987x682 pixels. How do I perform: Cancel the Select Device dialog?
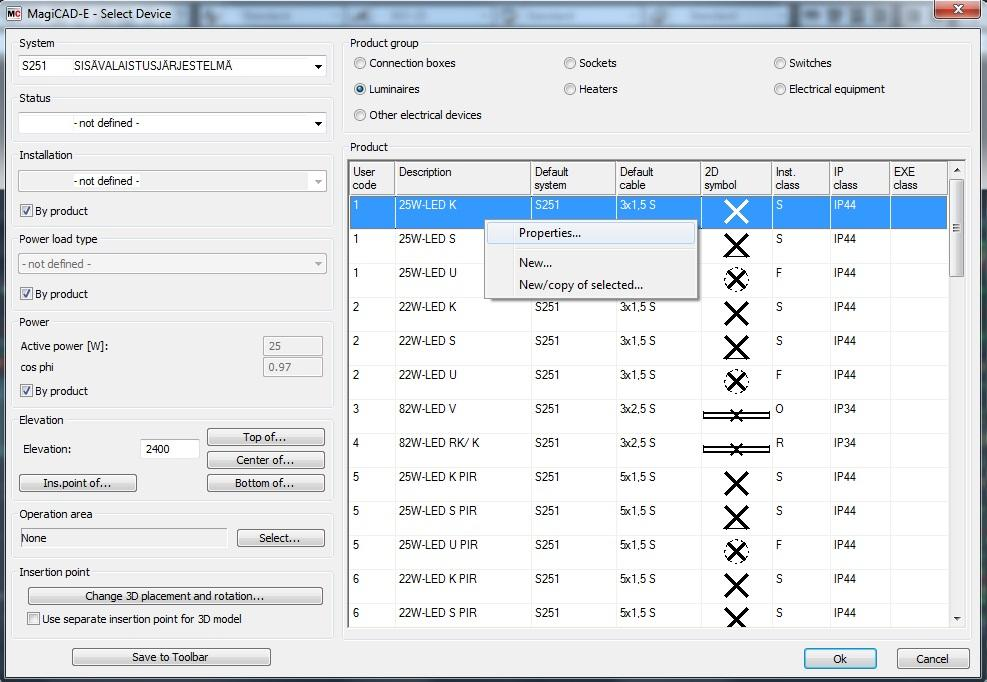pyautogui.click(x=933, y=659)
